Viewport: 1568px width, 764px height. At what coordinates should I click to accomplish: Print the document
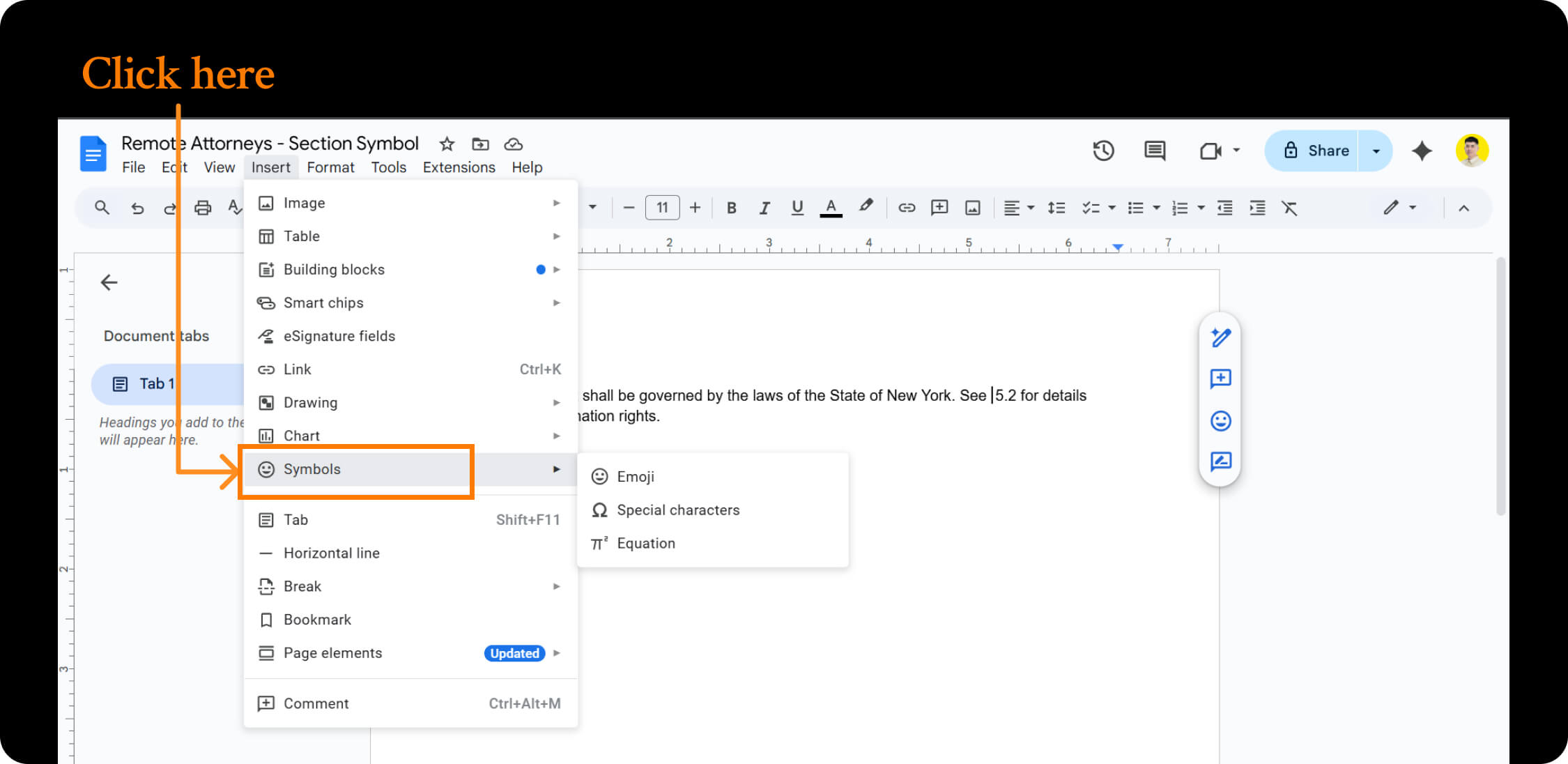(x=203, y=208)
